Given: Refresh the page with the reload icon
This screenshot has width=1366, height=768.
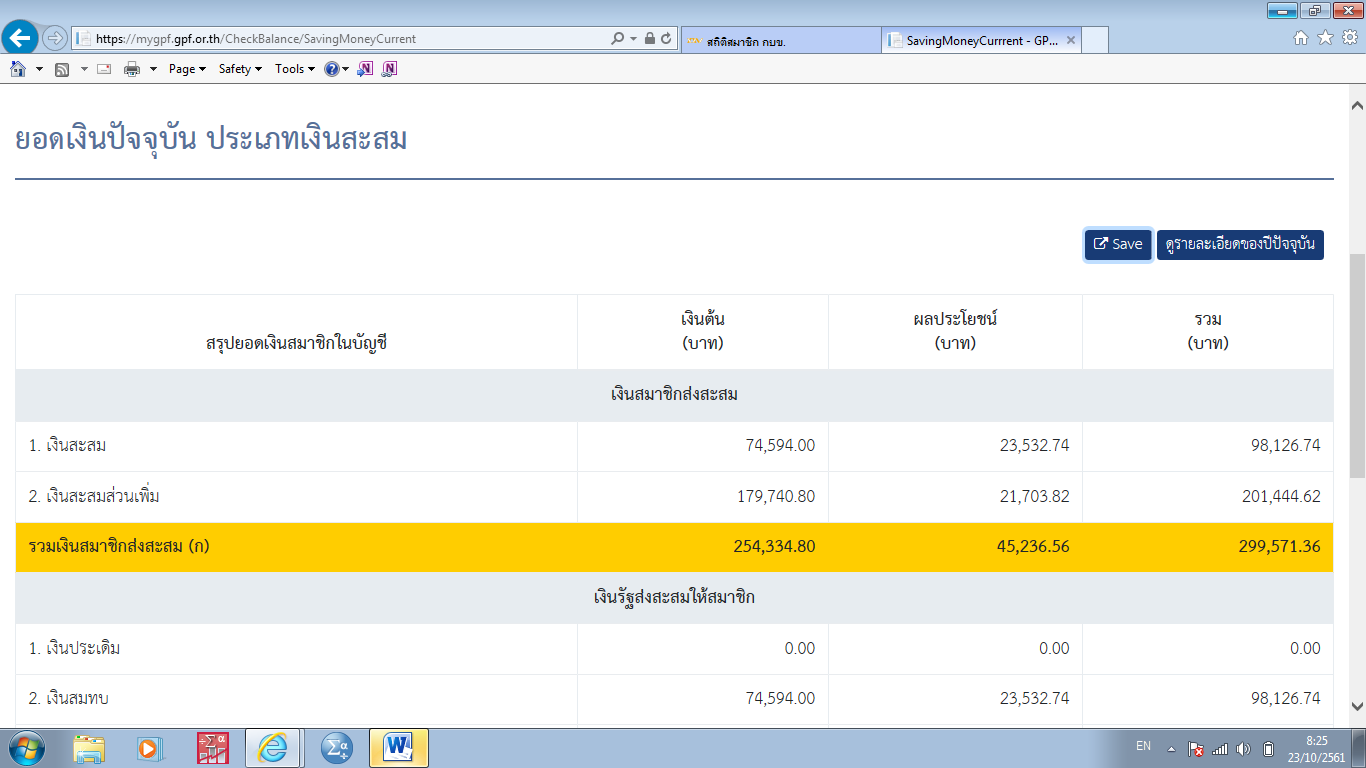Looking at the screenshot, I should point(666,39).
